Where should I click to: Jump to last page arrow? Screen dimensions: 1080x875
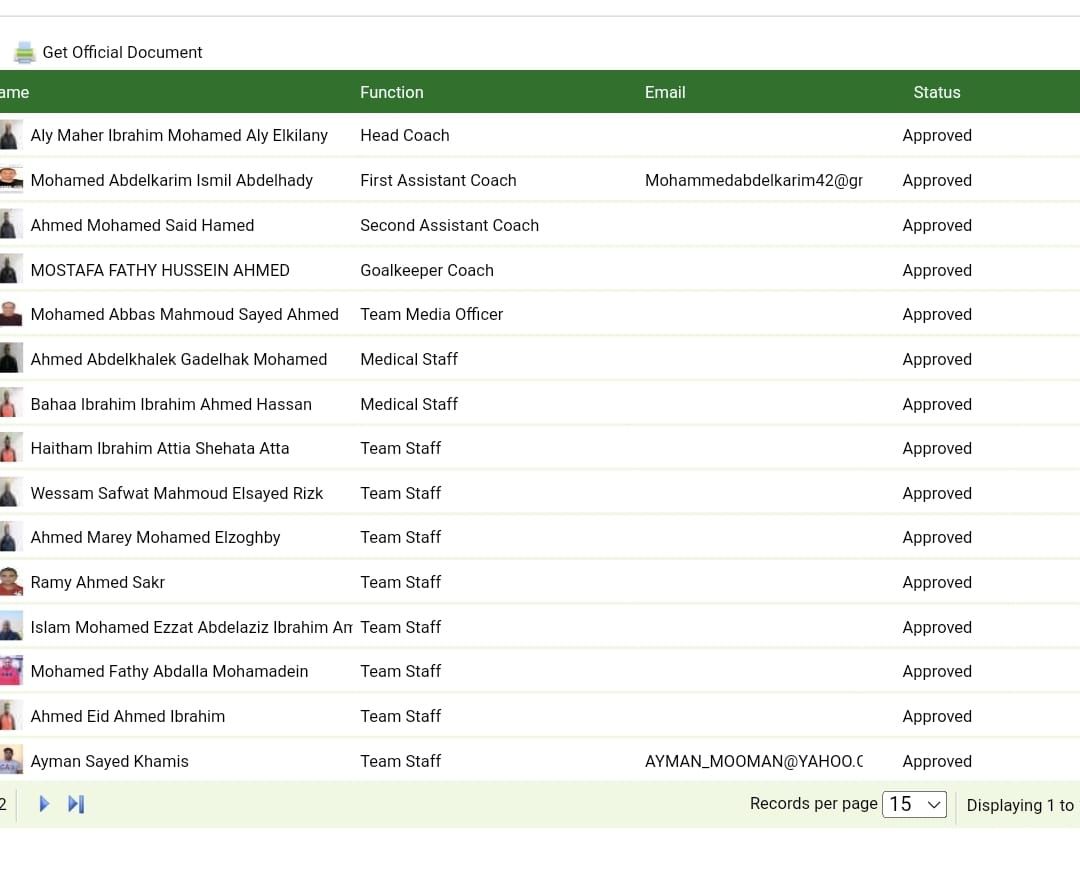point(76,804)
